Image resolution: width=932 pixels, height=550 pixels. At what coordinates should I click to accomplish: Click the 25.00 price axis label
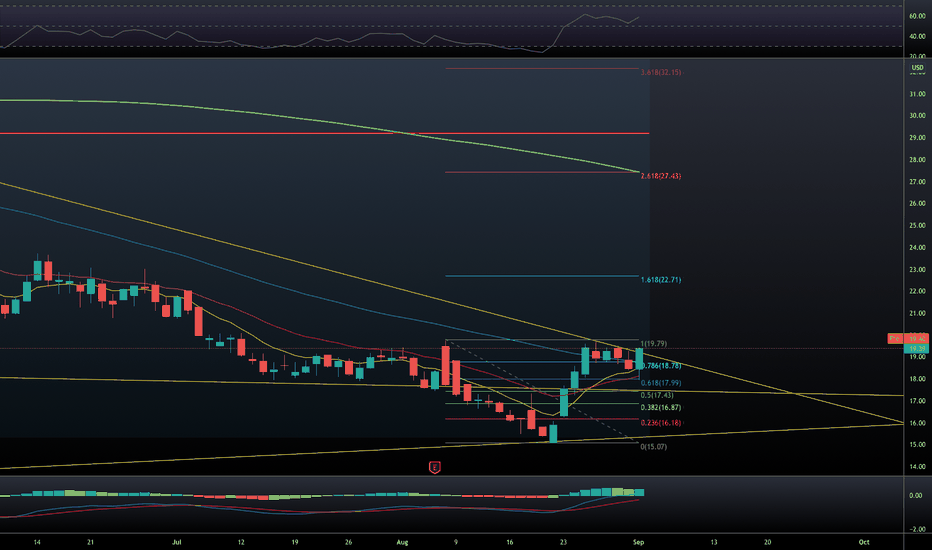[917, 225]
